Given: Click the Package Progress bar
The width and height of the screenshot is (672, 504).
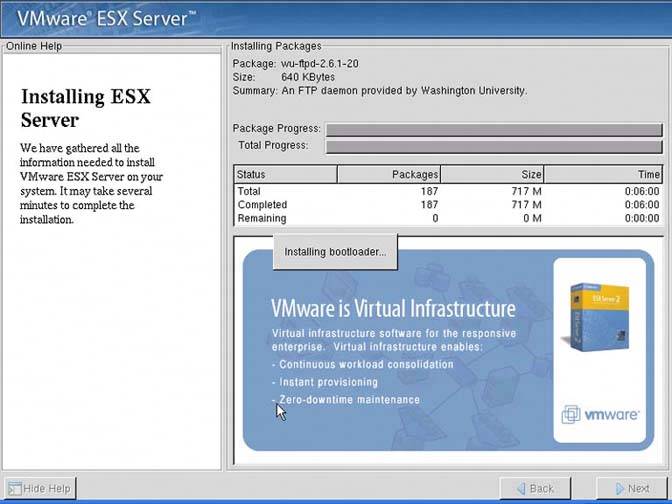Looking at the screenshot, I should (494, 129).
